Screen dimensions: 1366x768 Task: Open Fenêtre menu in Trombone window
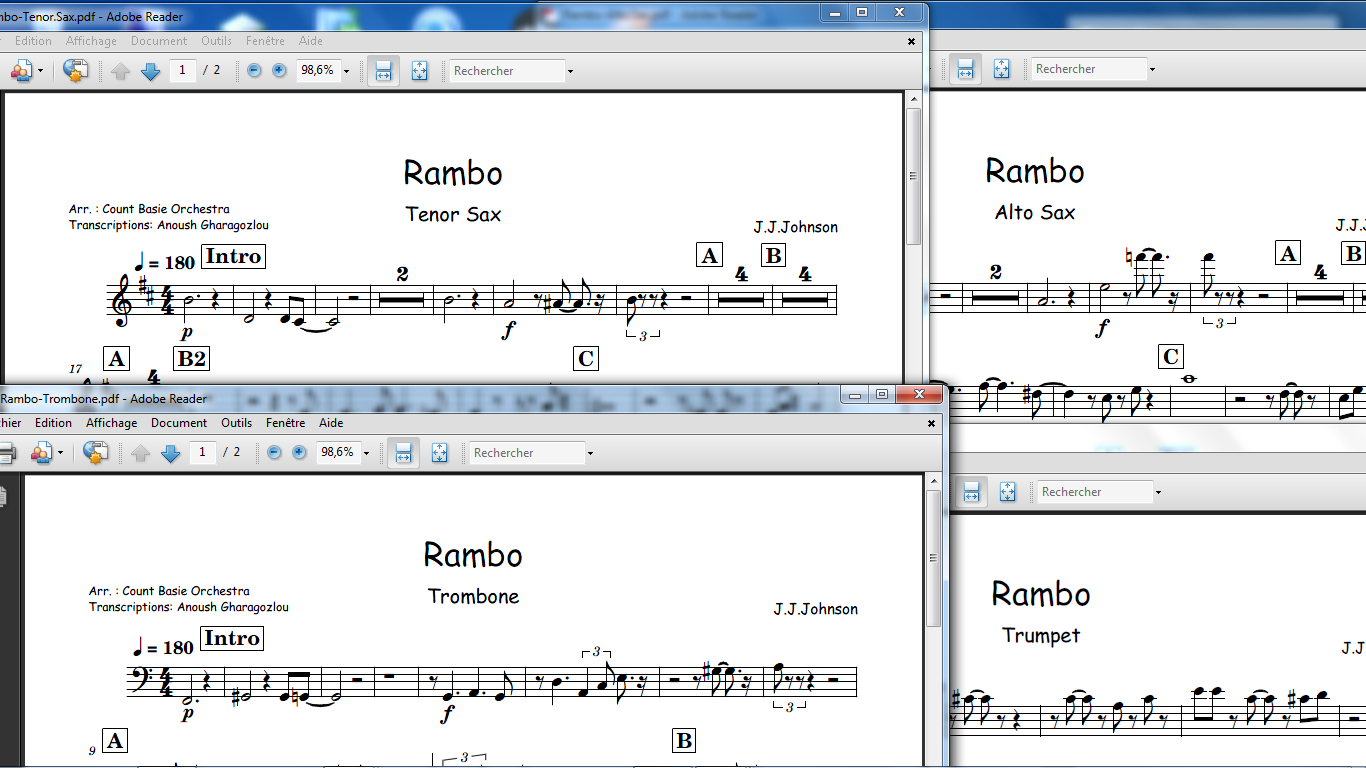click(286, 423)
